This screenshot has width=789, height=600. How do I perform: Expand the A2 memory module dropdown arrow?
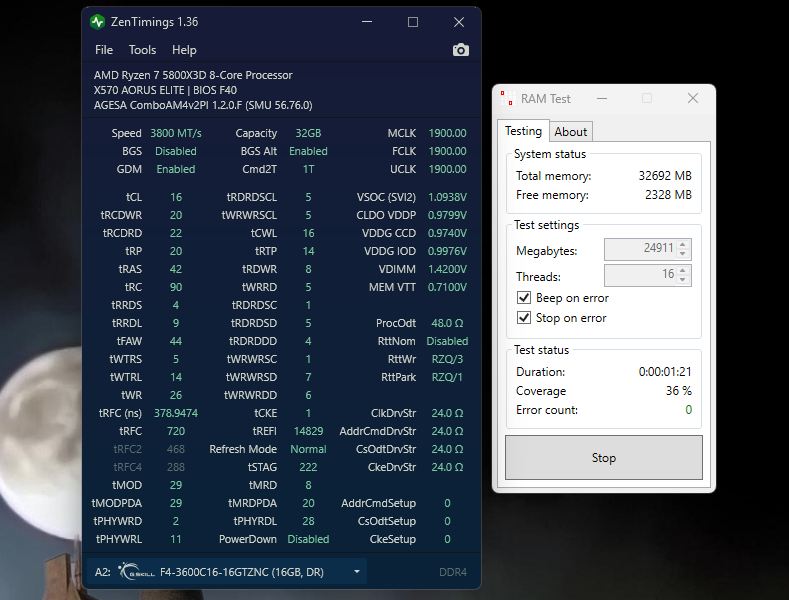tap(357, 572)
